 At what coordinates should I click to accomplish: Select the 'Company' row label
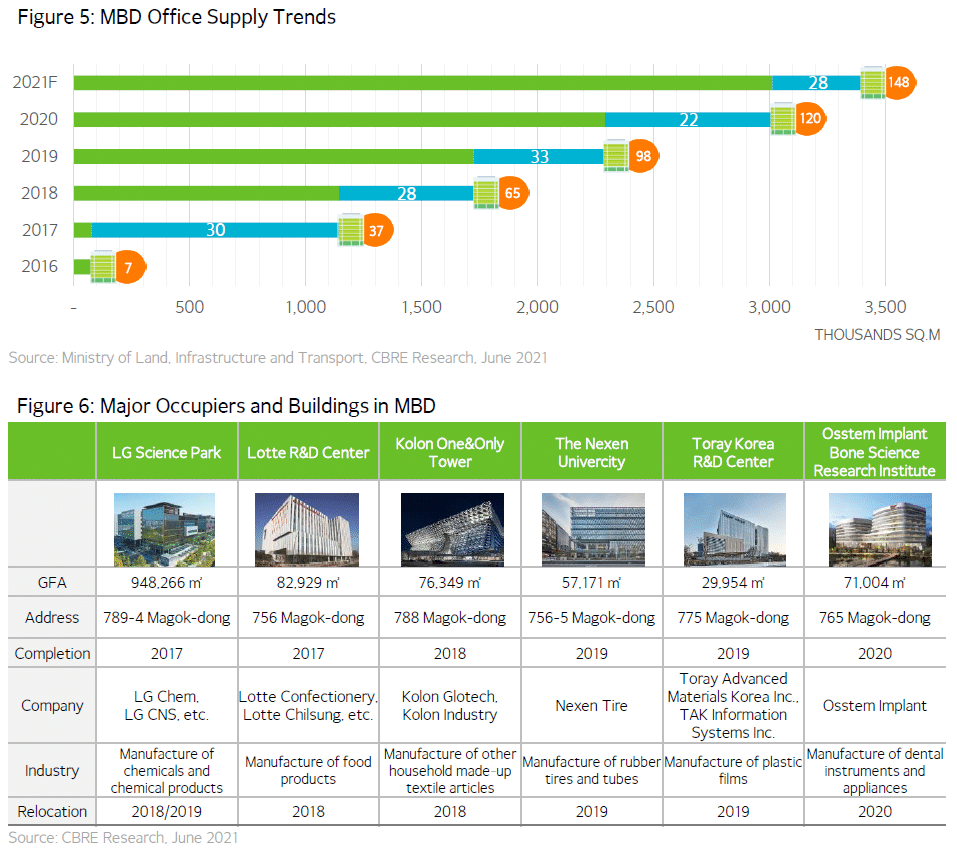point(52,706)
